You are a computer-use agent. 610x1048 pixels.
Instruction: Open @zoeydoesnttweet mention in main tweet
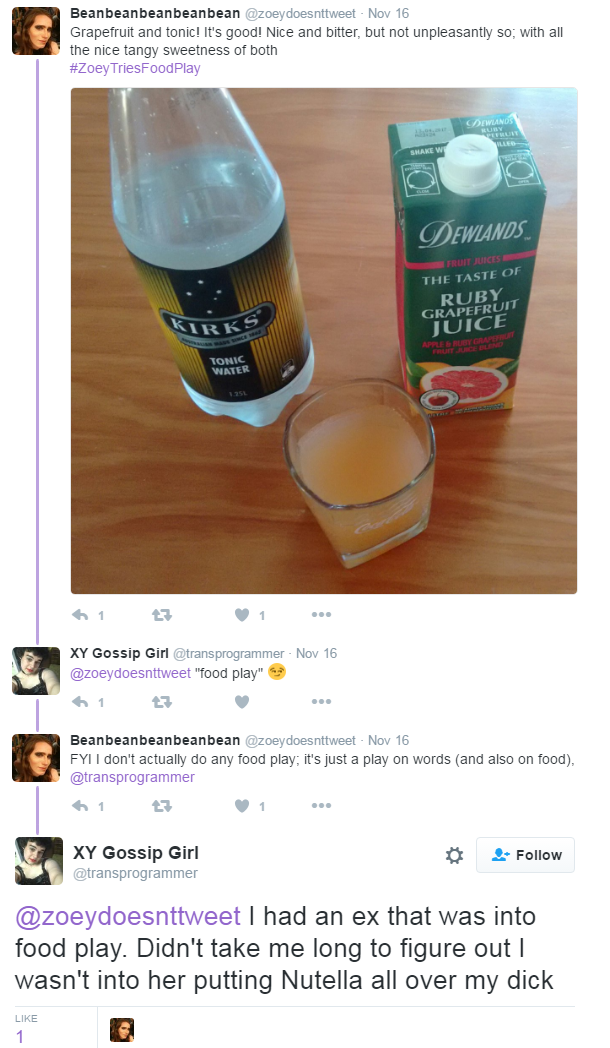[128, 916]
